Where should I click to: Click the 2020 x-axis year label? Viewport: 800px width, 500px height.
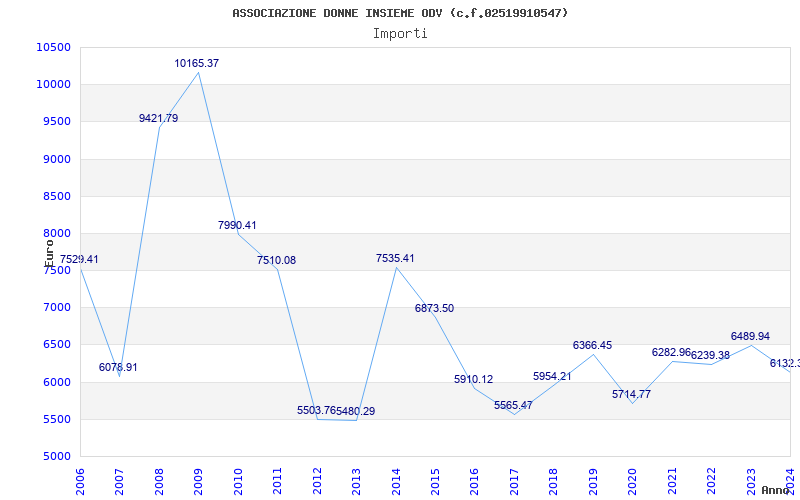[x=633, y=481]
